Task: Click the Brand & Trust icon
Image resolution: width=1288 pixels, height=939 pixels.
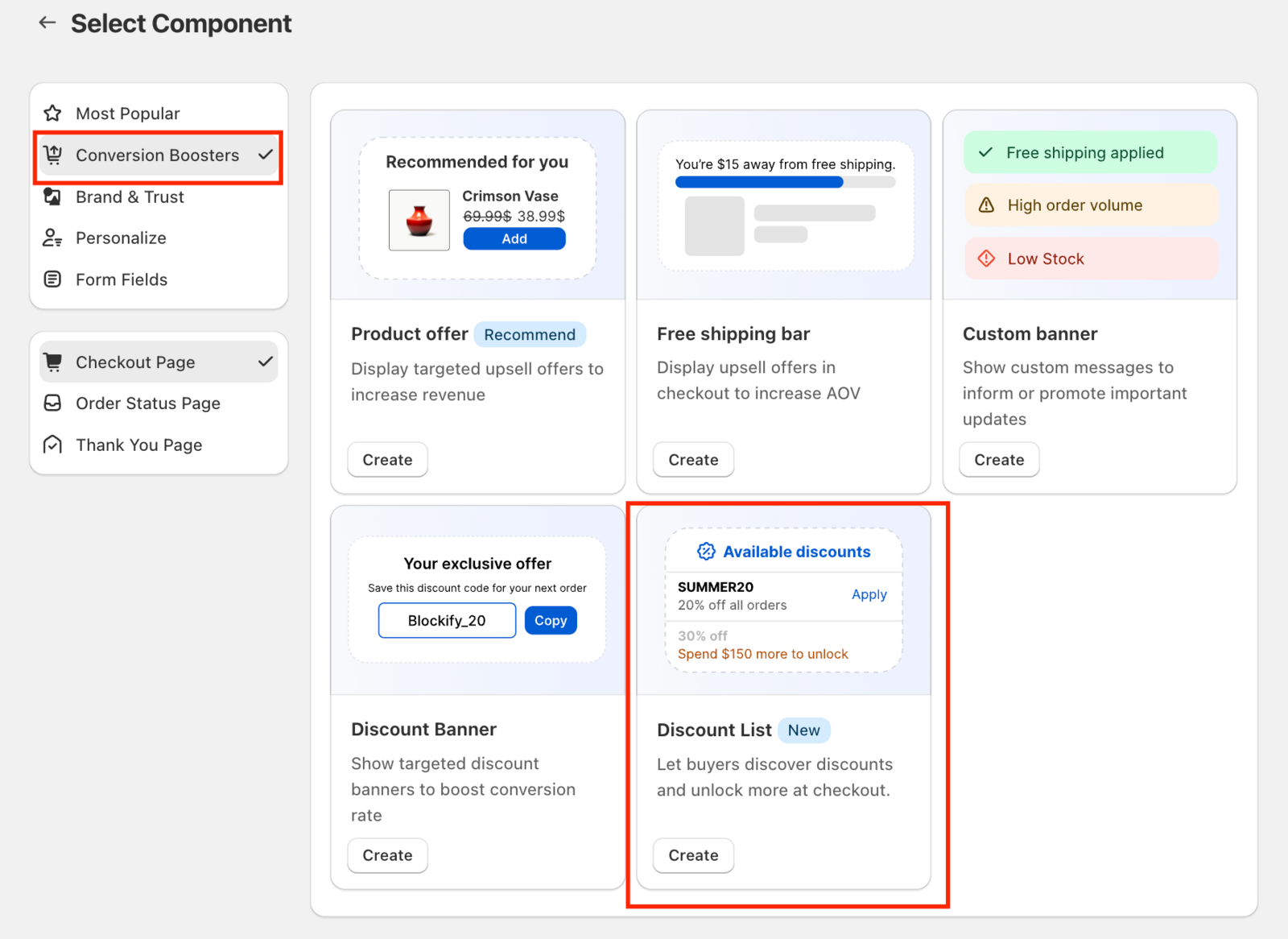Action: coord(52,196)
